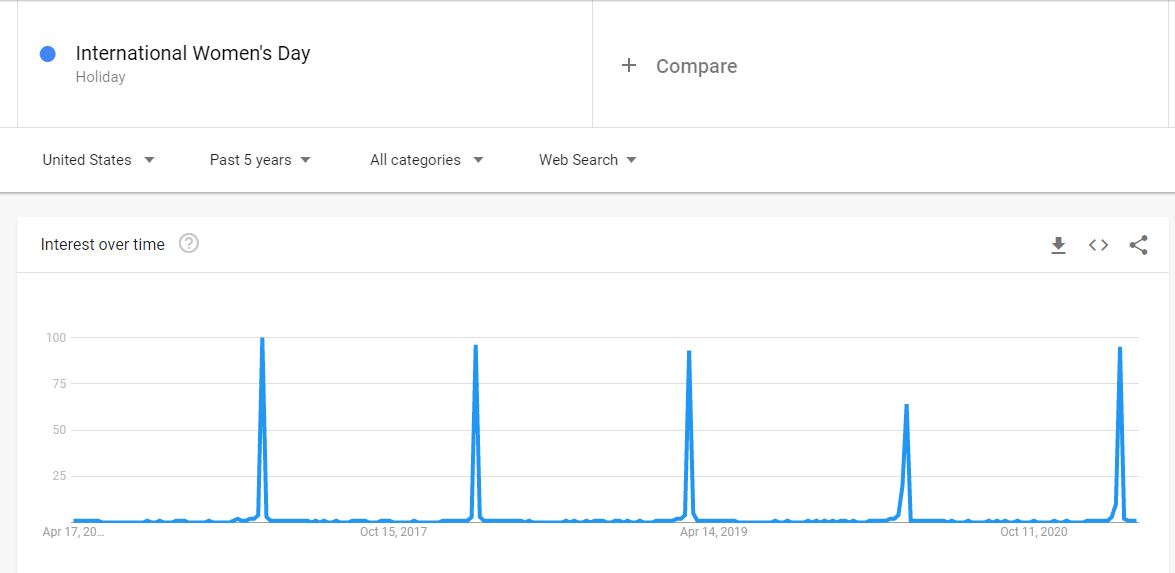Change the Web Search type dropdown
The width and height of the screenshot is (1175, 573).
click(588, 160)
